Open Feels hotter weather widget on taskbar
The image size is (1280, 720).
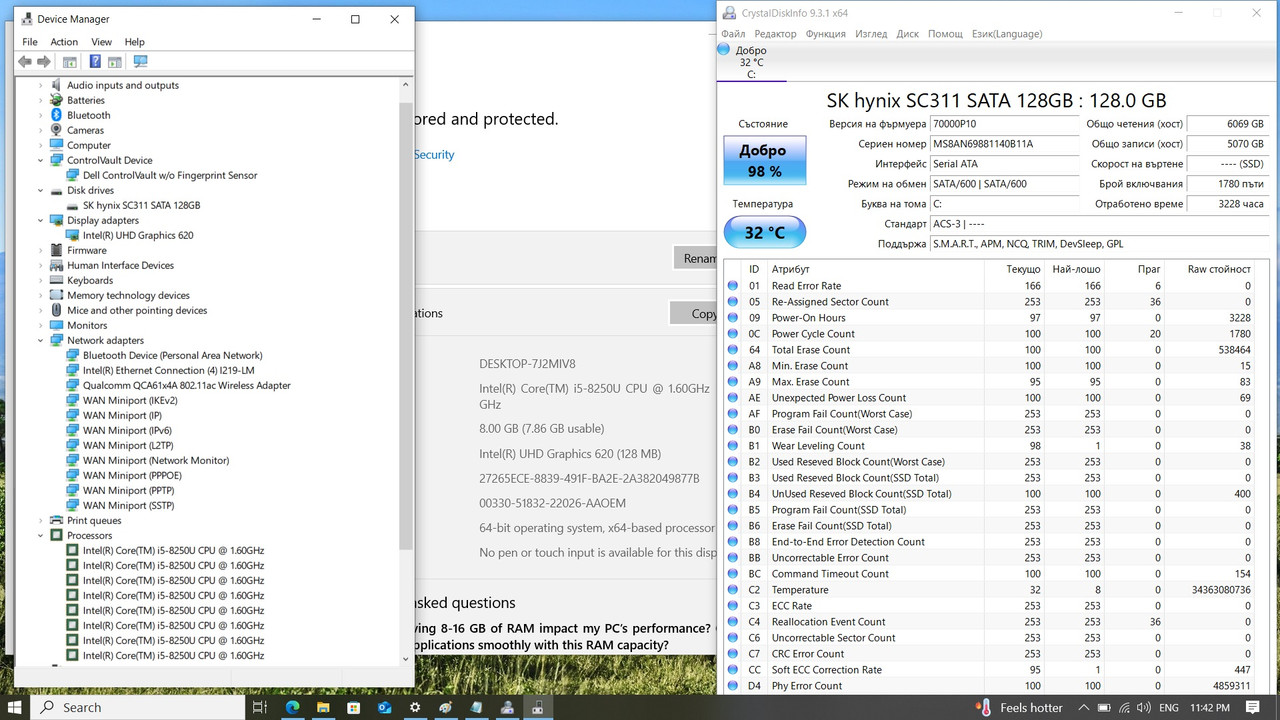(x=1020, y=707)
